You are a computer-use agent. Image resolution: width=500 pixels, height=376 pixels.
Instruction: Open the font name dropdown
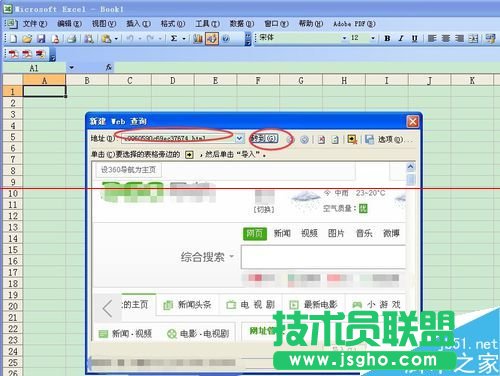[344, 39]
